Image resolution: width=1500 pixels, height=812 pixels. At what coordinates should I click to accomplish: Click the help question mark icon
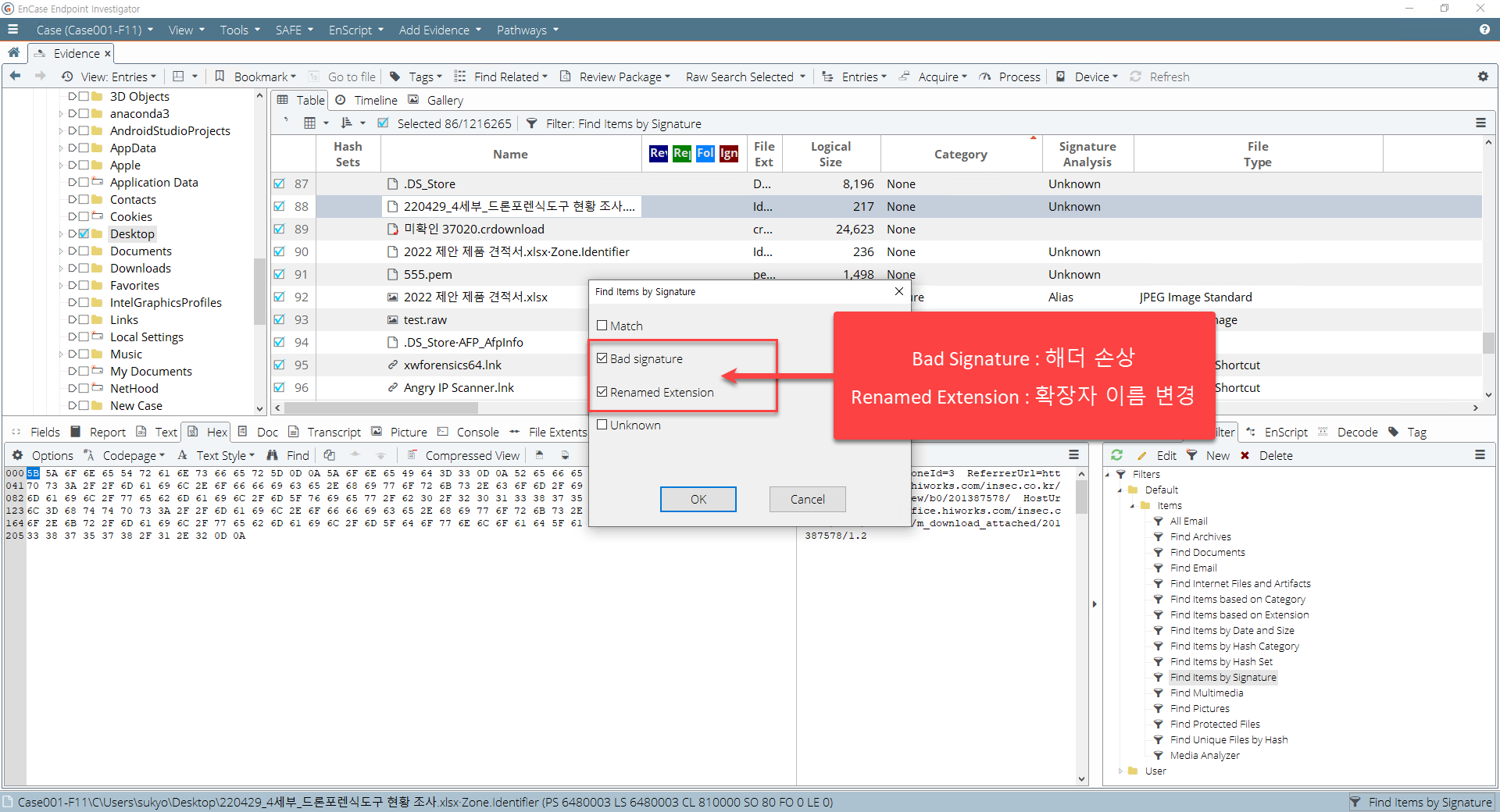click(1484, 30)
